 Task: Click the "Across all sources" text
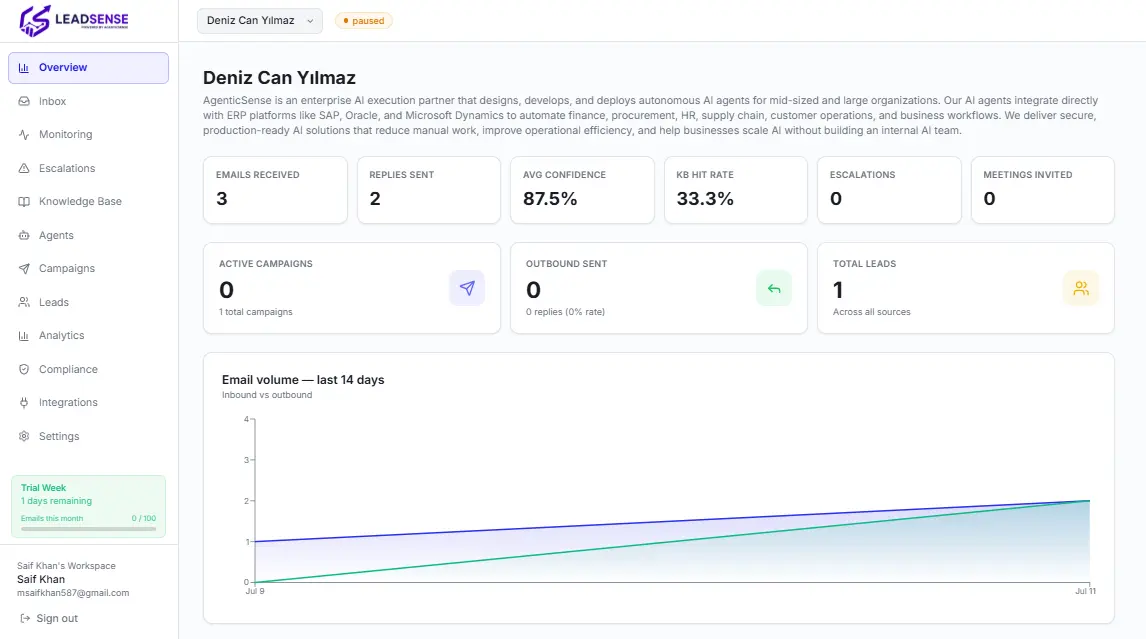[x=872, y=311]
